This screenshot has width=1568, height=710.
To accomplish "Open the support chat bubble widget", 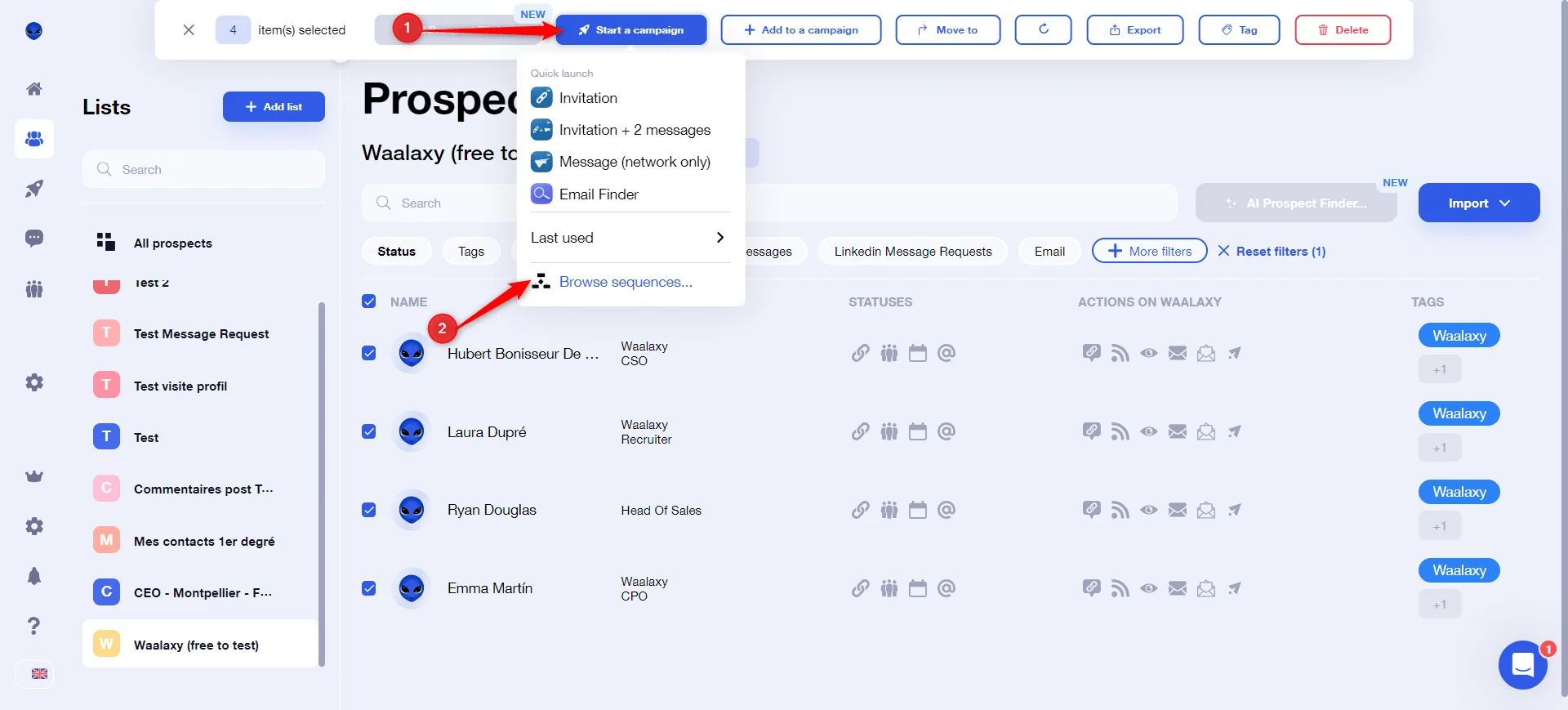I will point(1523,665).
